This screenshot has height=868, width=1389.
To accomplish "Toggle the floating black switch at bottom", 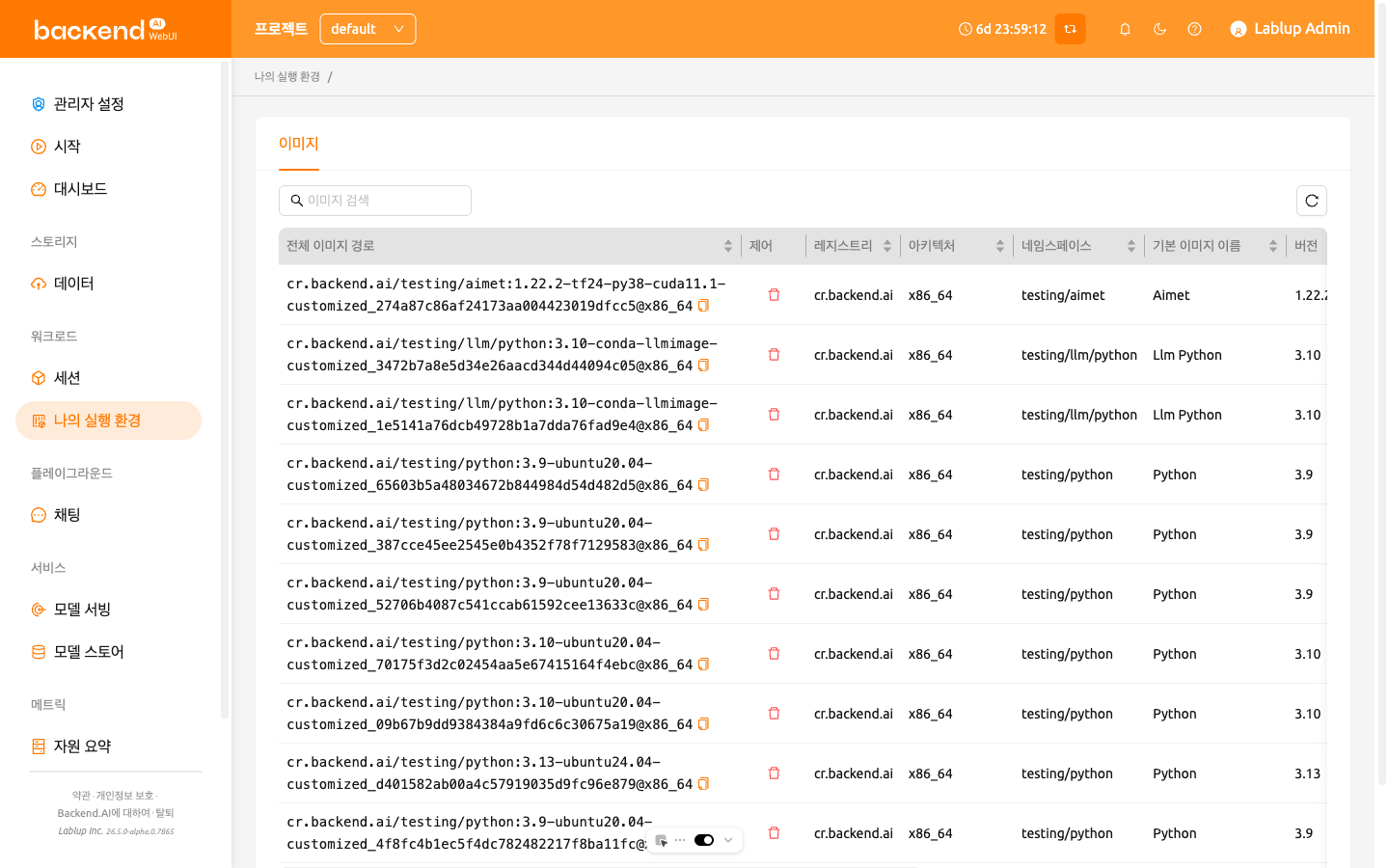I will (x=704, y=840).
